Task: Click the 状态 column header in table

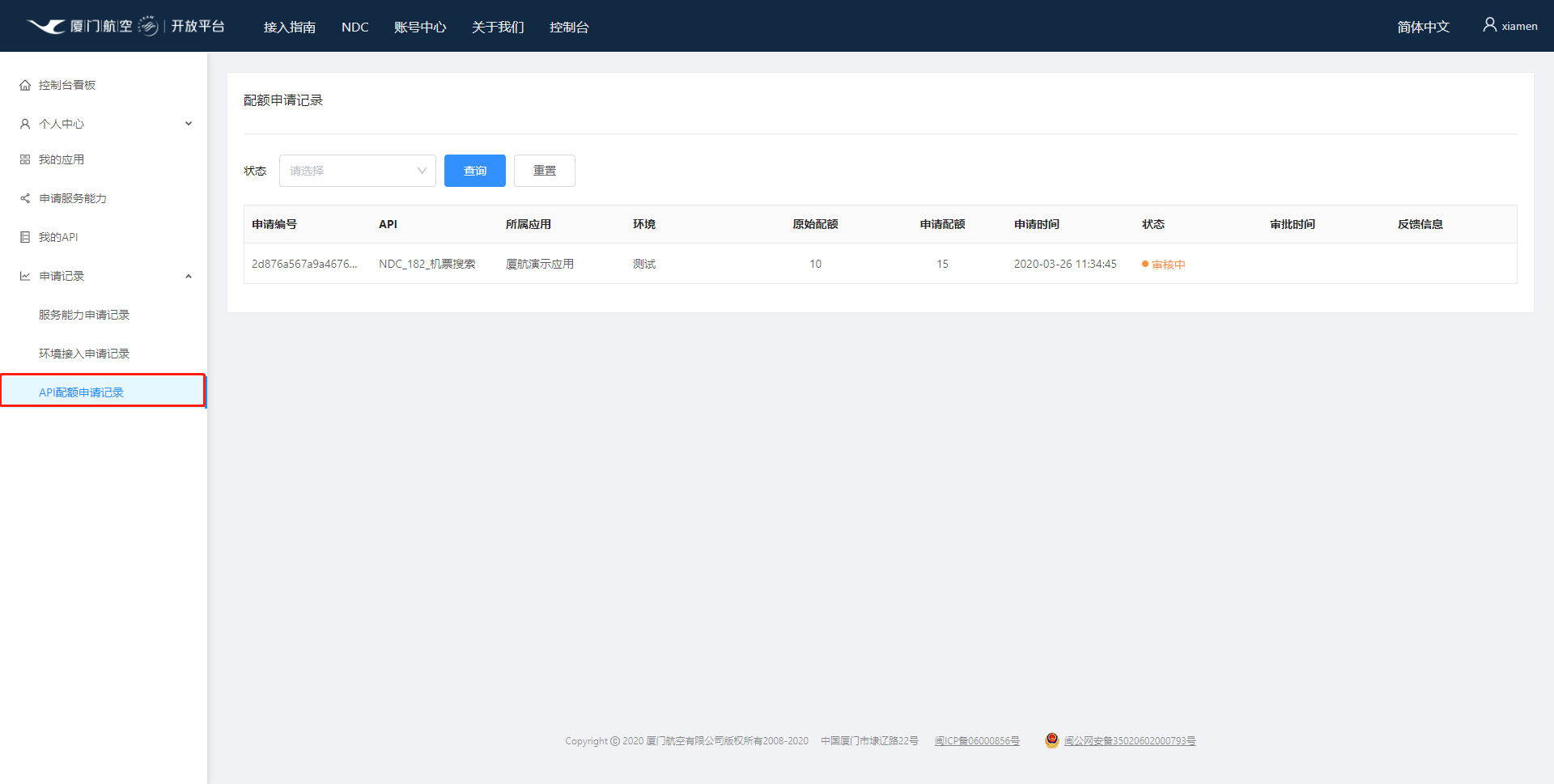Action: coord(1153,224)
